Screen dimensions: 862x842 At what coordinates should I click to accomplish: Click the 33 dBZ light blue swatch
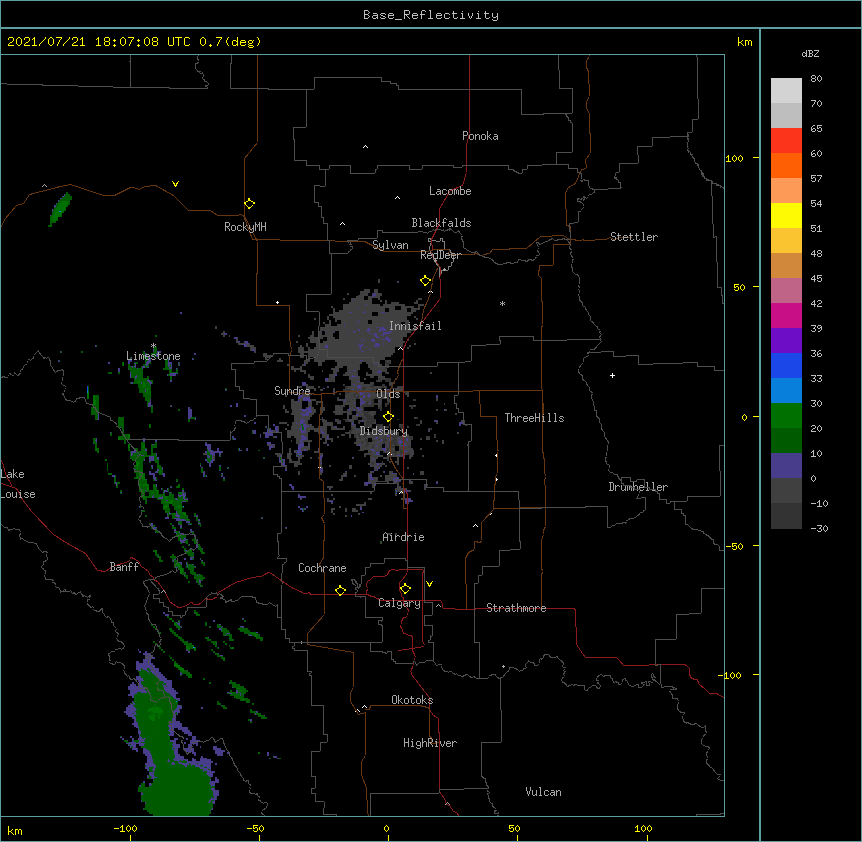pyautogui.click(x=786, y=390)
